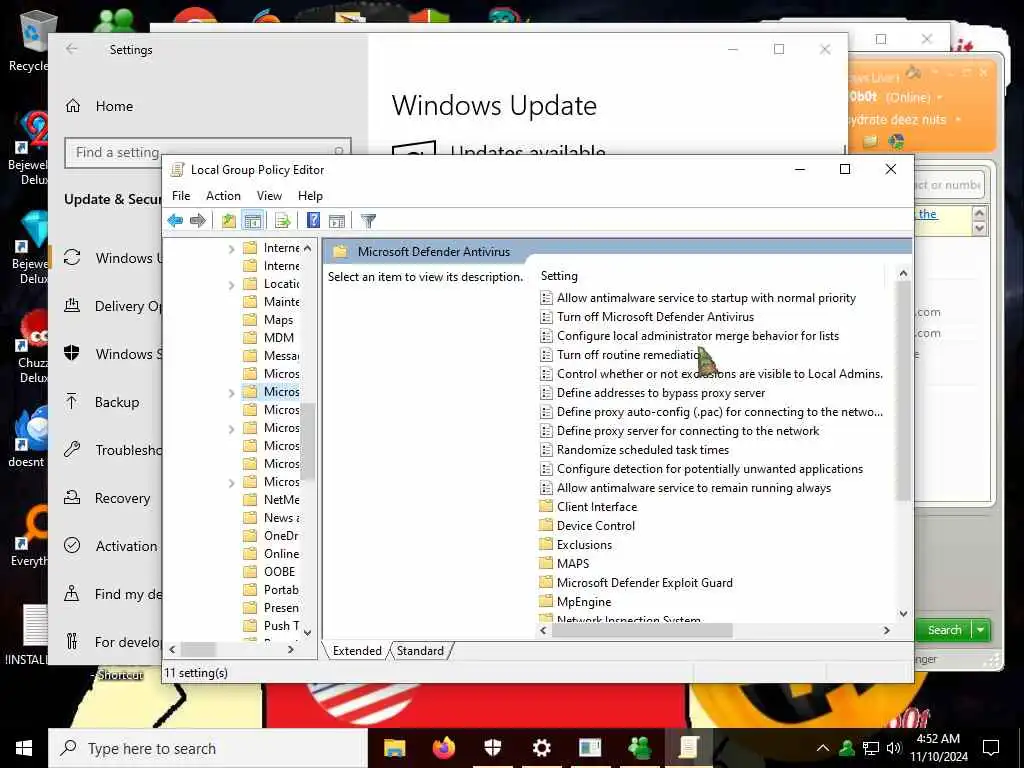Expand the first Interne tree folder

[231, 249]
